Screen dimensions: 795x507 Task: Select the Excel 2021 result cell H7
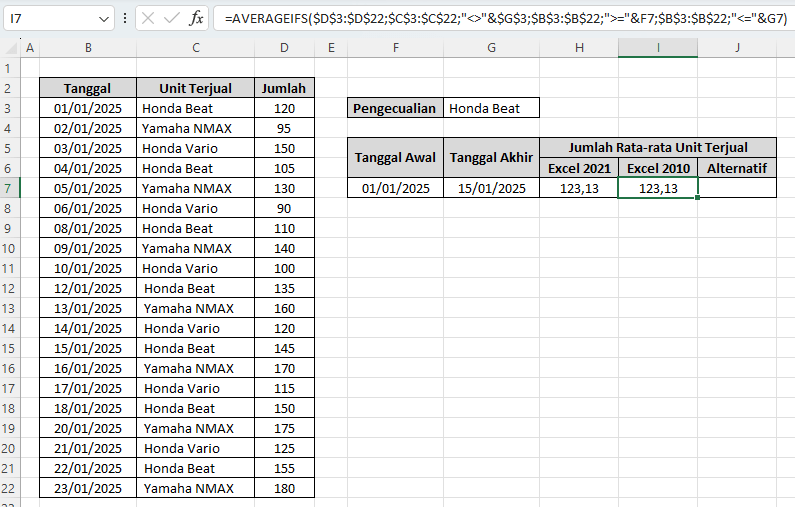578,188
